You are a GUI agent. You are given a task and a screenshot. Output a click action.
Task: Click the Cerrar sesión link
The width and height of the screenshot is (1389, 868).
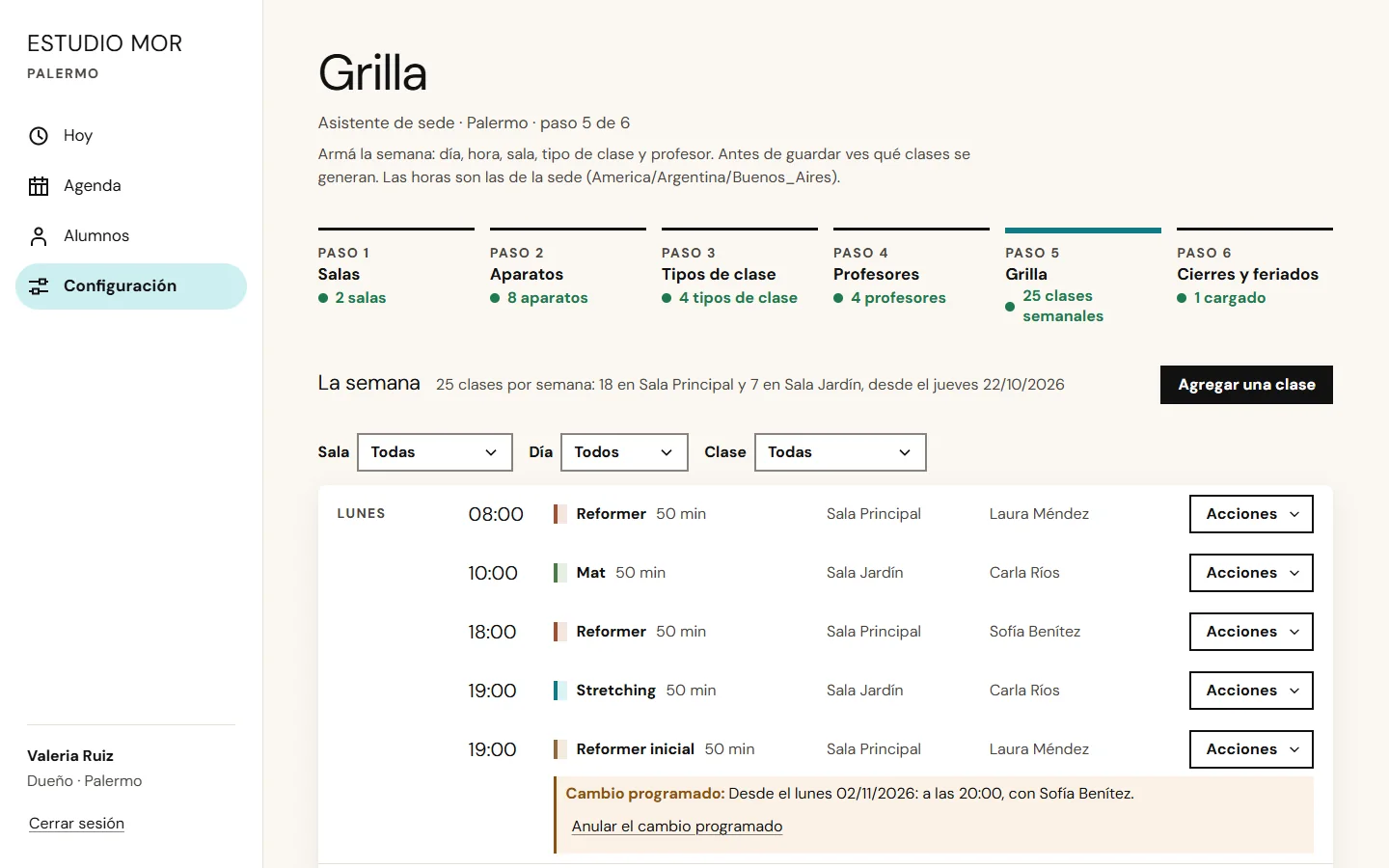76,824
